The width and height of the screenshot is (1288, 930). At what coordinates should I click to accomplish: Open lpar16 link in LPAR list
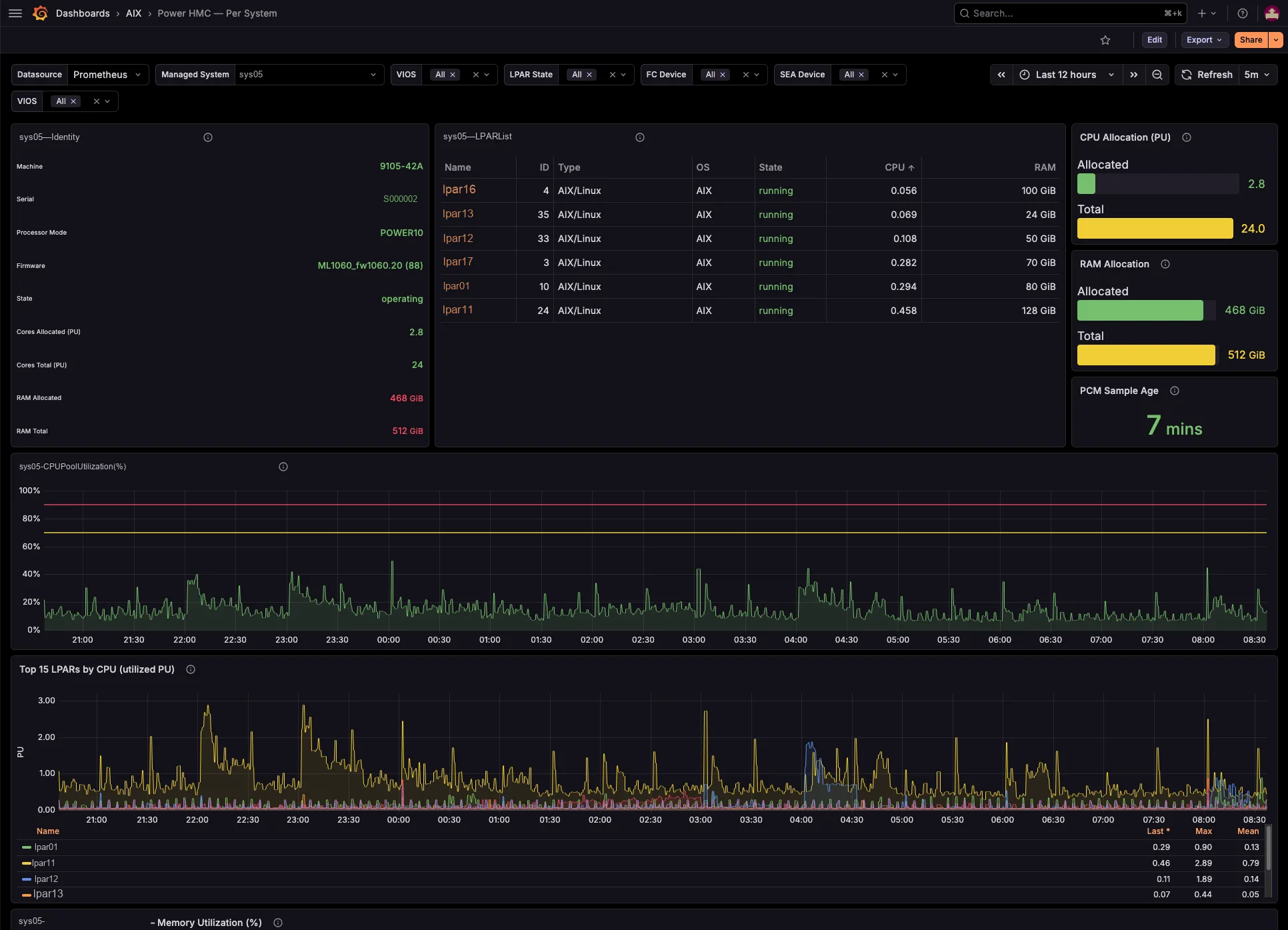pyautogui.click(x=459, y=189)
